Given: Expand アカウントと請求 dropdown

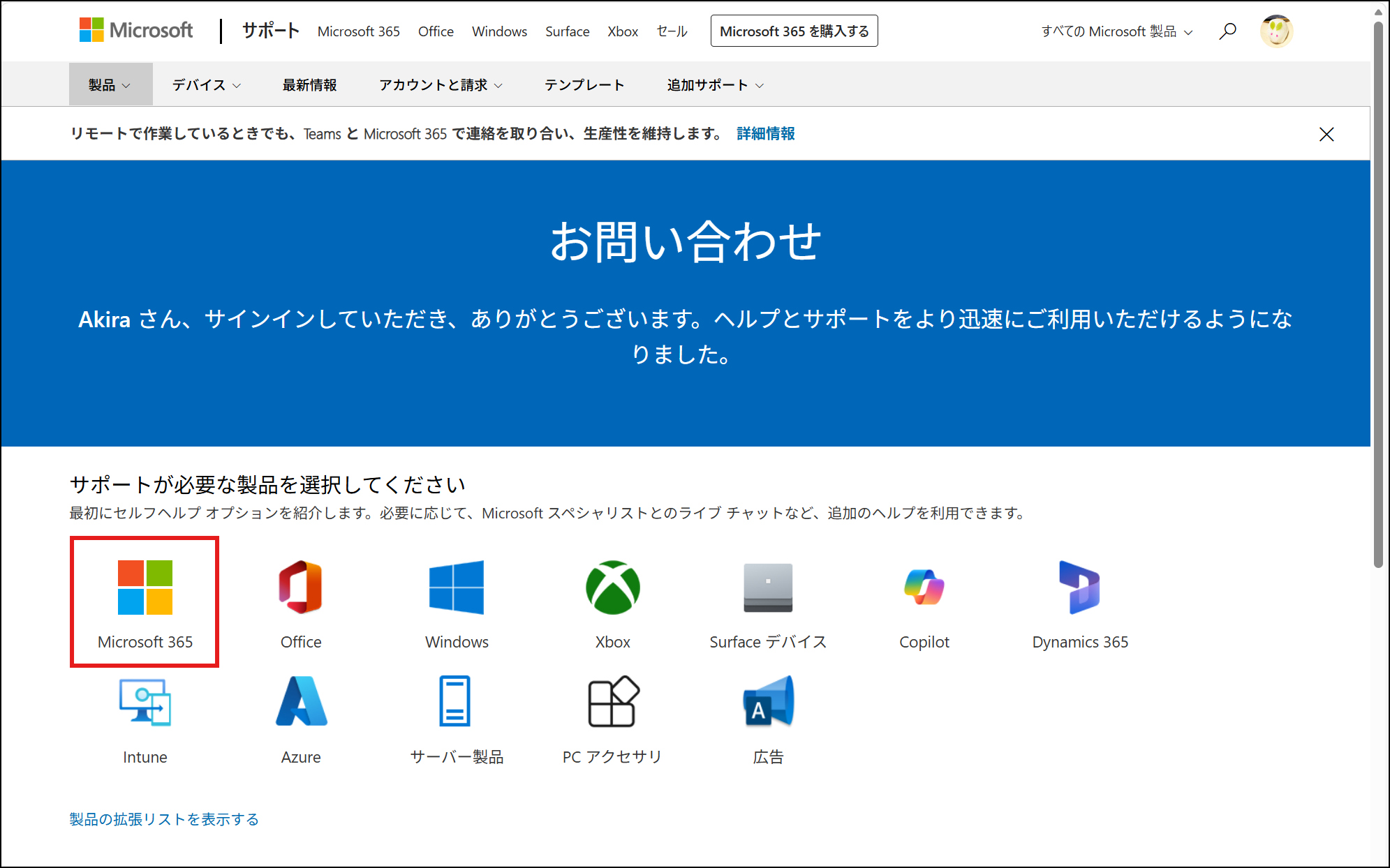Looking at the screenshot, I should [x=441, y=84].
